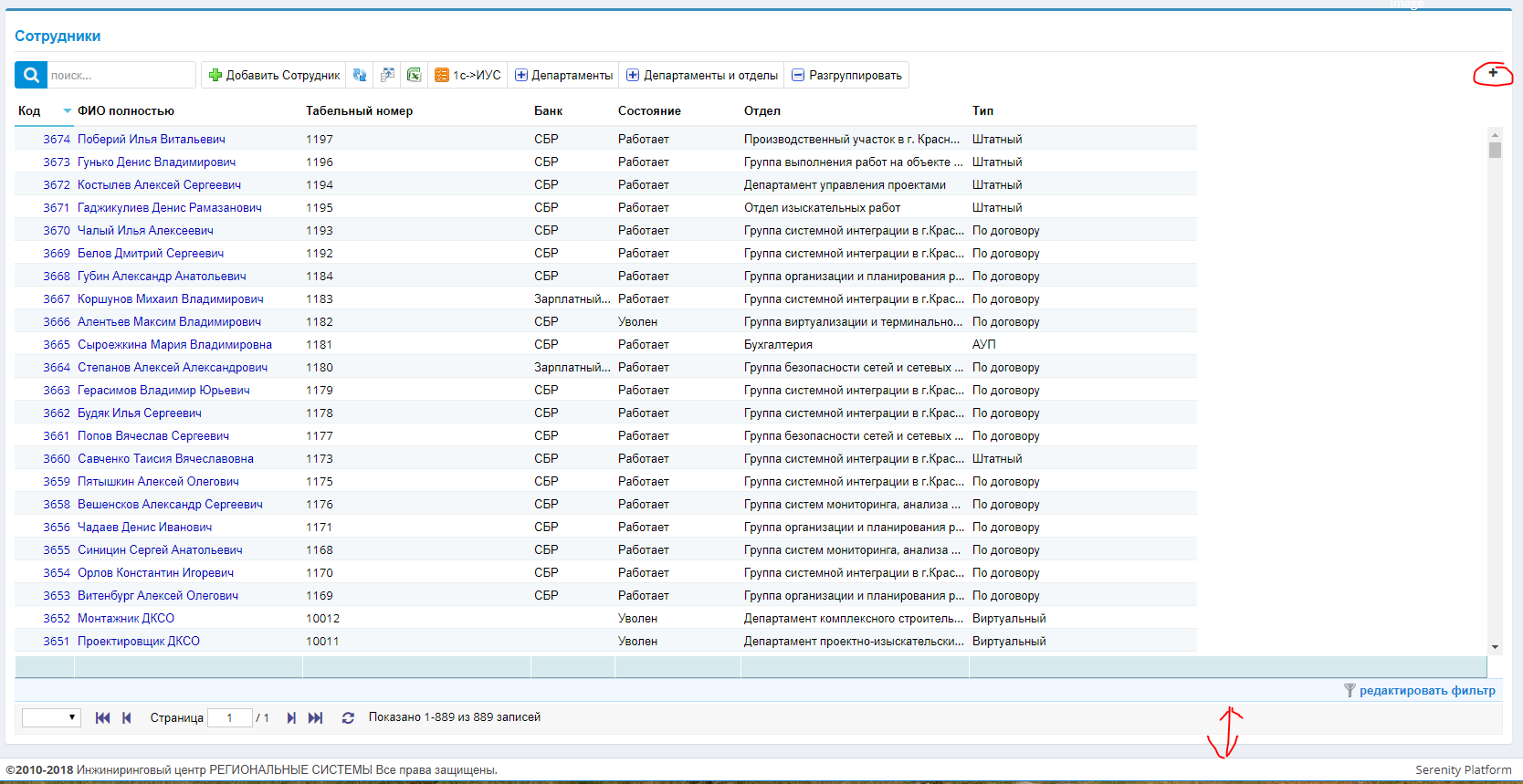Viewport: 1523px width, 784px height.
Task: Group by Департаменты toolbar button
Action: (563, 75)
